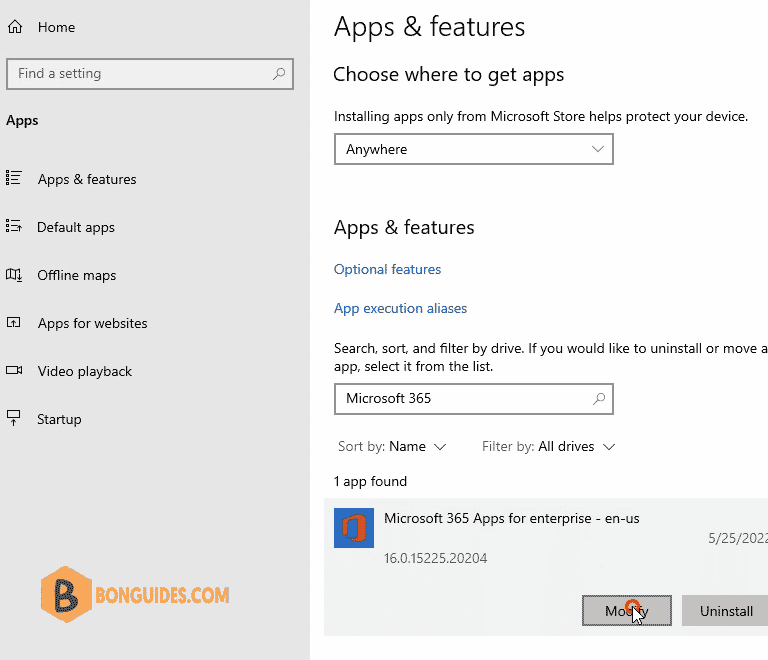Image resolution: width=768 pixels, height=660 pixels.
Task: Click the Microsoft 365 search field
Action: click(474, 399)
